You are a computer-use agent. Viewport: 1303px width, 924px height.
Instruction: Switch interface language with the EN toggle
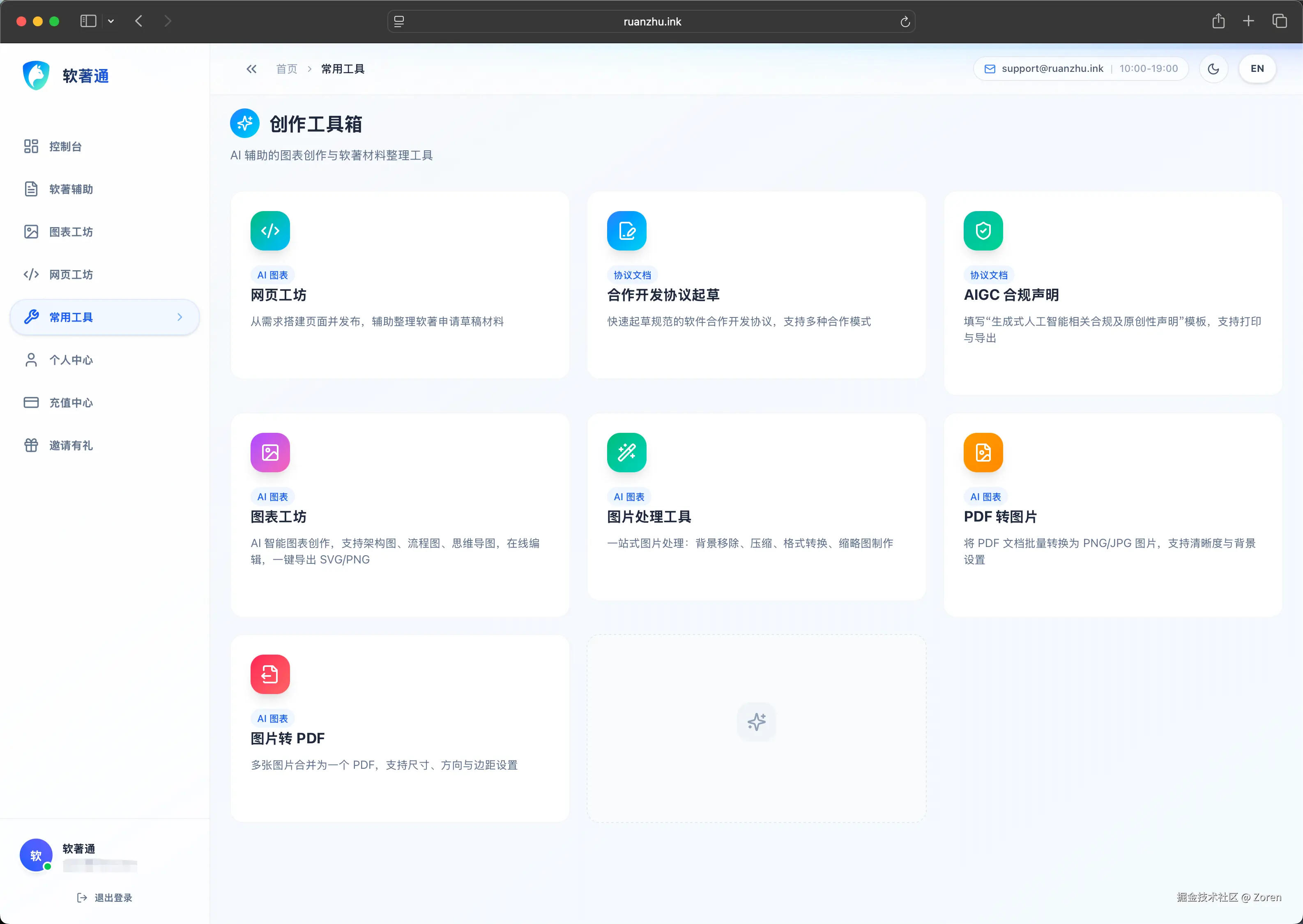(1257, 68)
